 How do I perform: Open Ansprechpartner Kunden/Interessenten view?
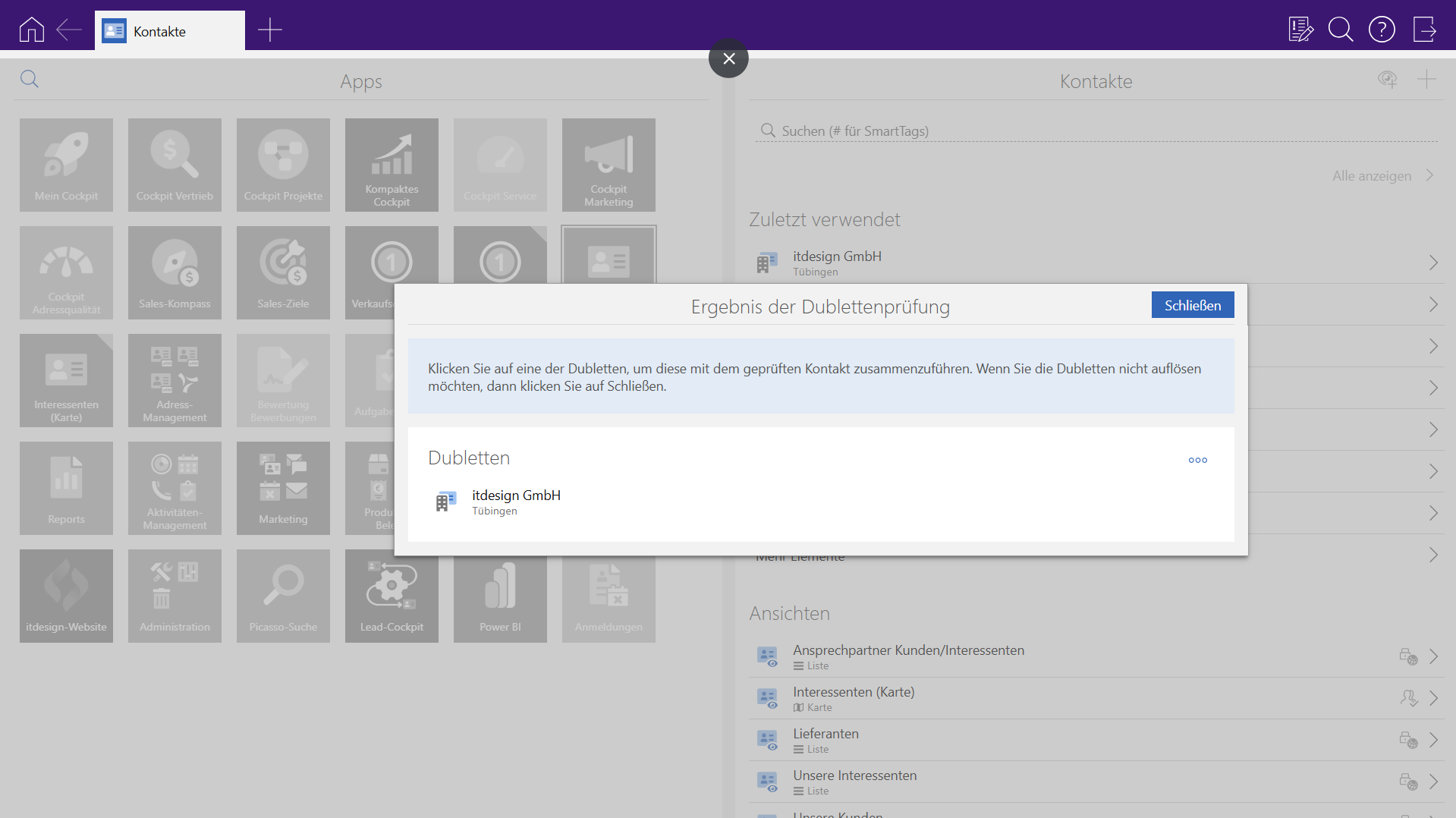(x=1096, y=656)
